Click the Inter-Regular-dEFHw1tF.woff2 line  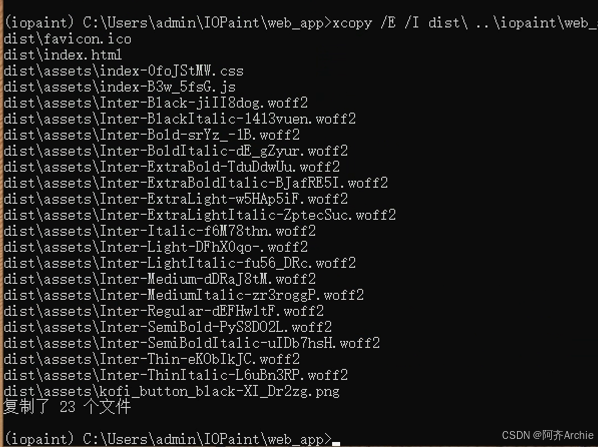tap(164, 311)
